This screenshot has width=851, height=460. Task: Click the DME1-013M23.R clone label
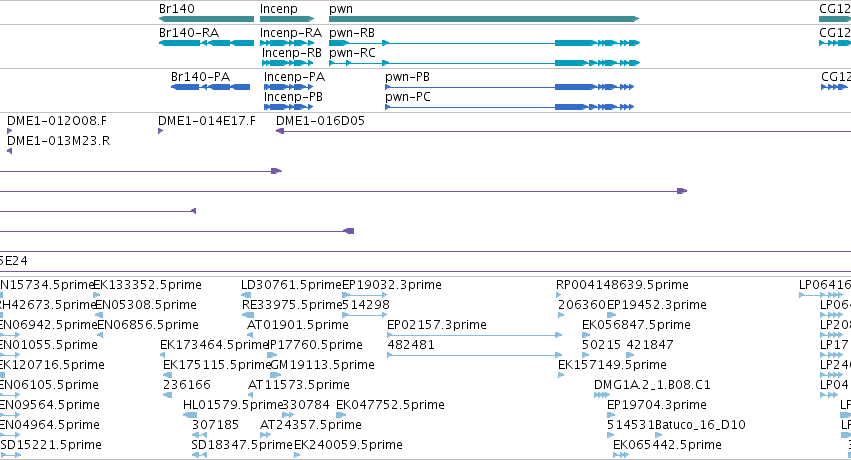tap(58, 141)
